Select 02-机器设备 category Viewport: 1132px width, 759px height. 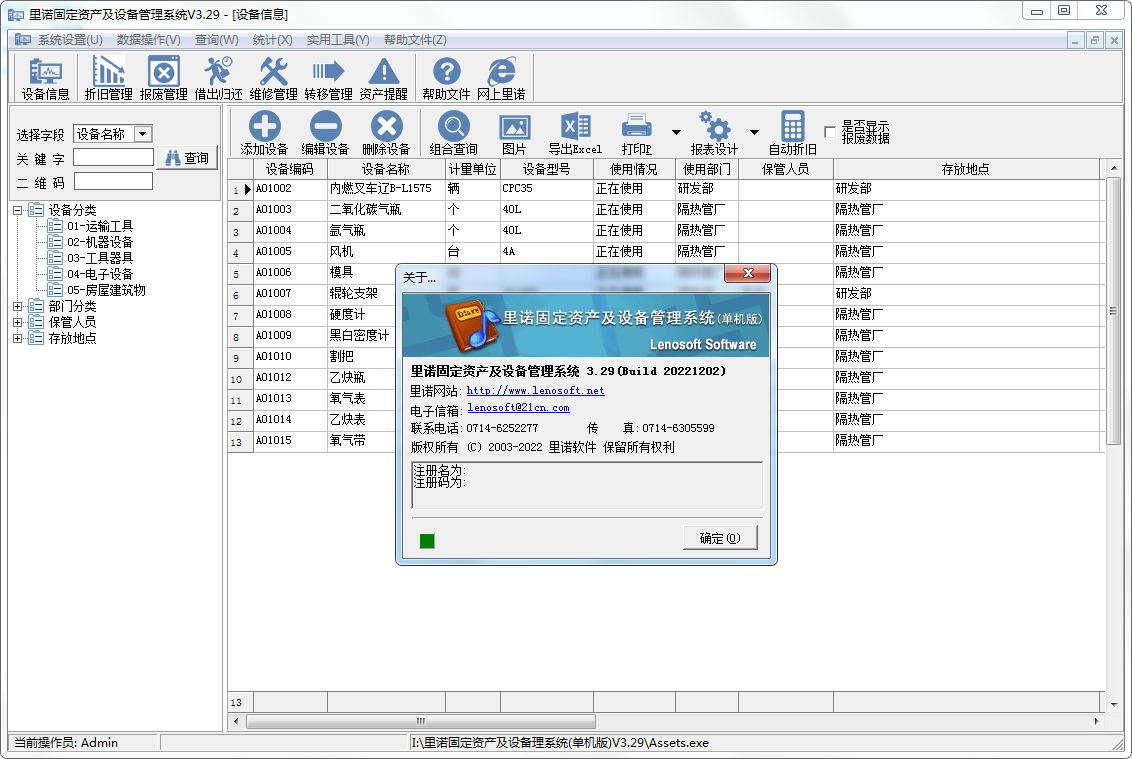pos(100,242)
